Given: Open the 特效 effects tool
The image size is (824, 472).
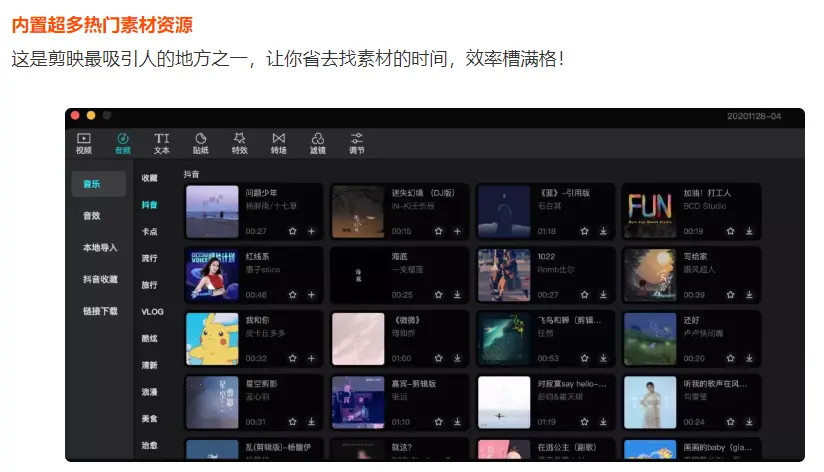Looking at the screenshot, I should pos(240,143).
